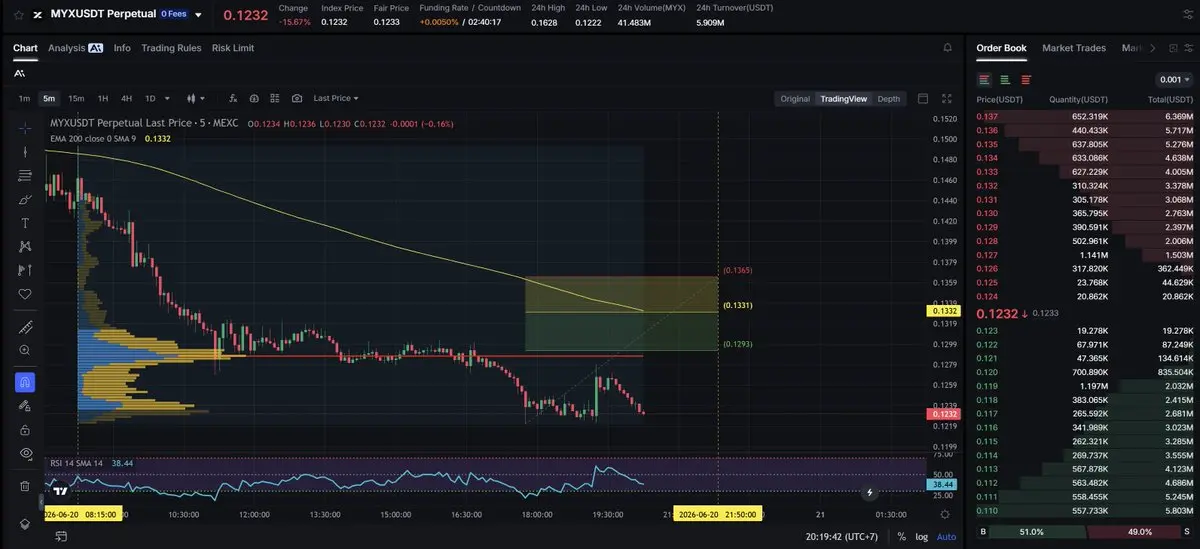Toggle hide all drawings eye icon
Image resolution: width=1200 pixels, height=549 pixels.
(25, 453)
